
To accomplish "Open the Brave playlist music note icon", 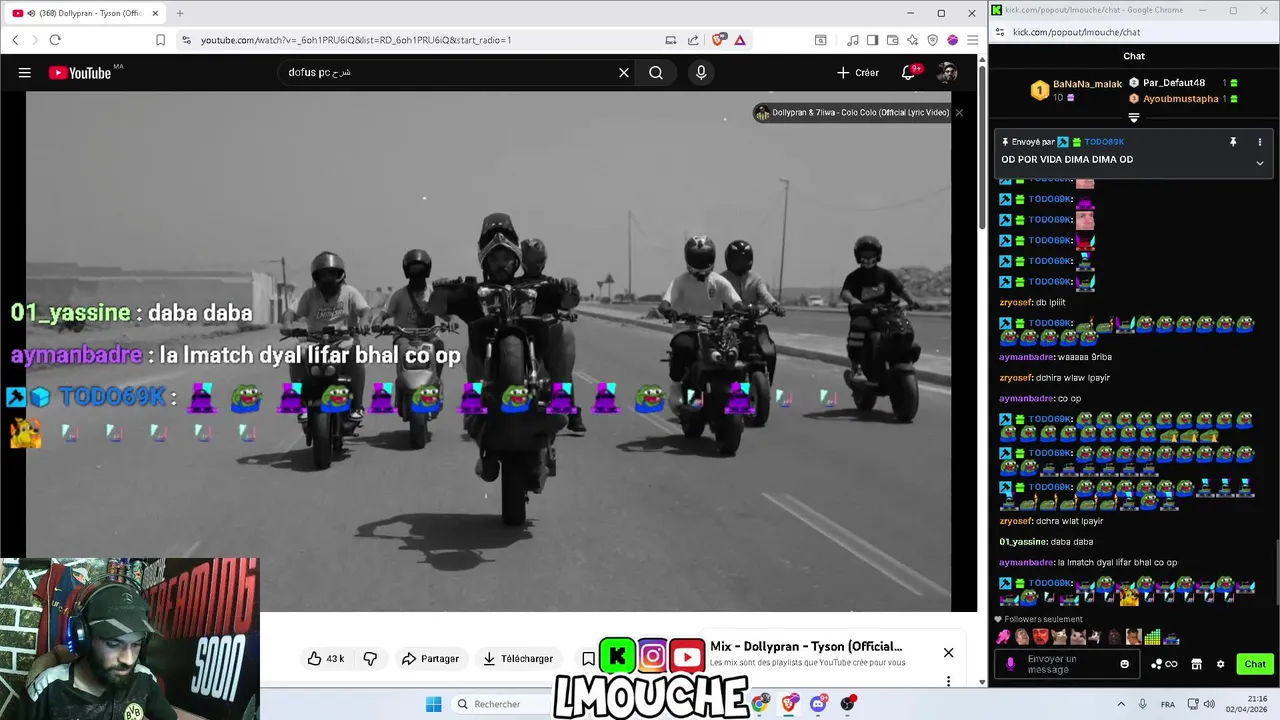I will coord(853,40).
